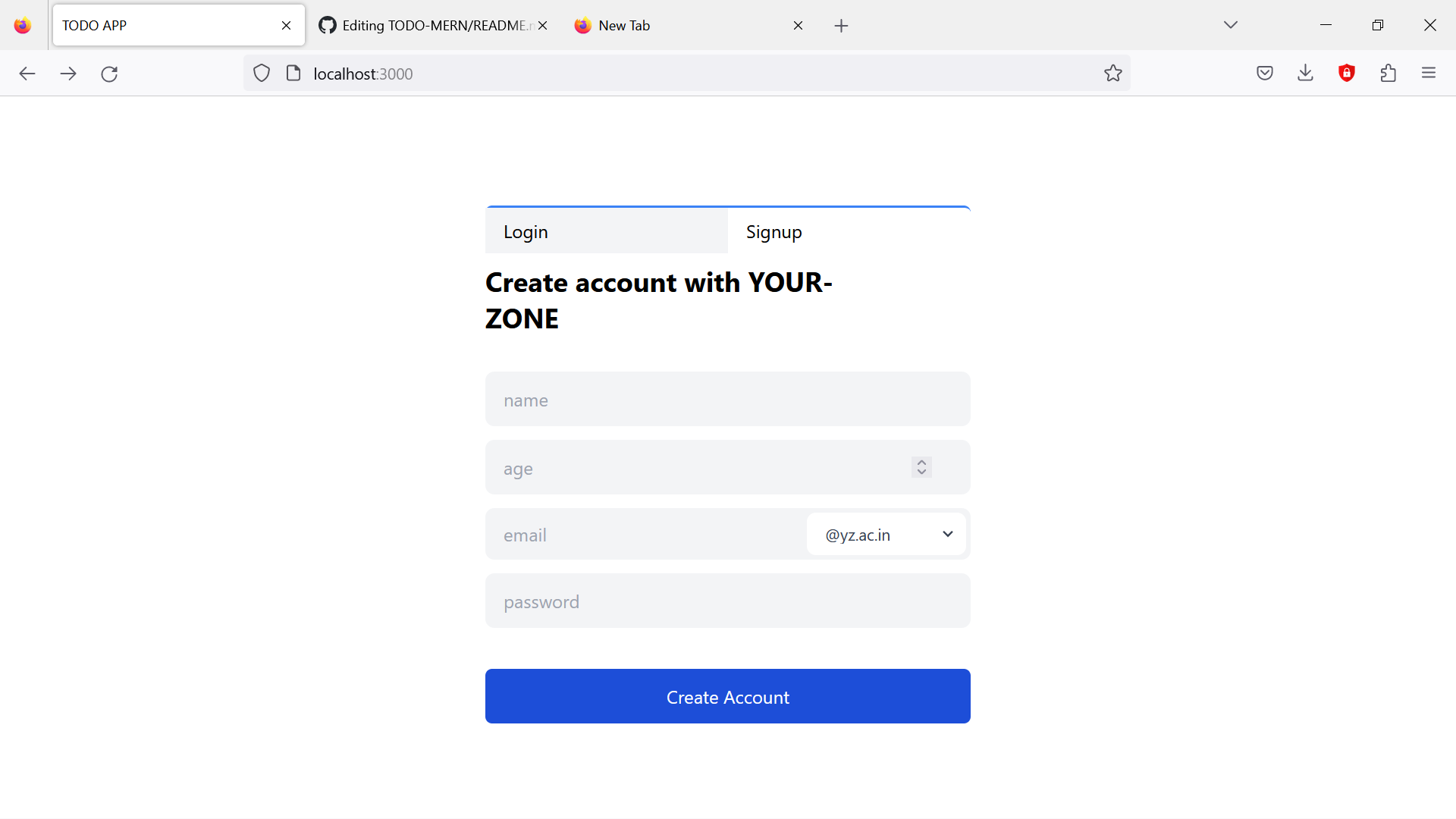1456x819 pixels.
Task: Click the Back navigation arrow
Action: [x=27, y=74]
